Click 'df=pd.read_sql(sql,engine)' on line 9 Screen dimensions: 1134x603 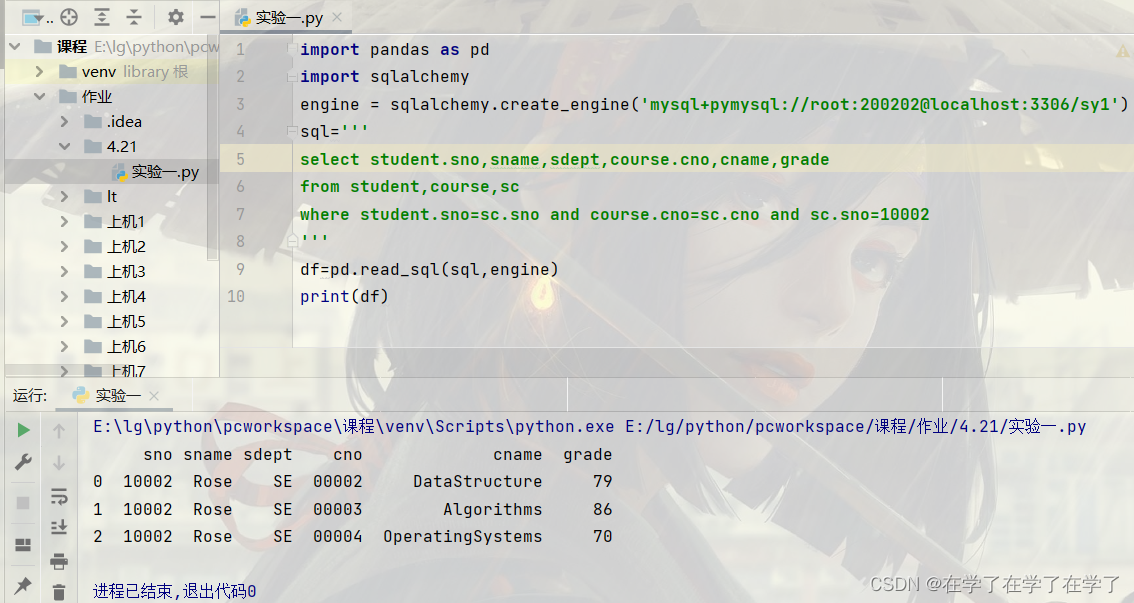point(430,270)
